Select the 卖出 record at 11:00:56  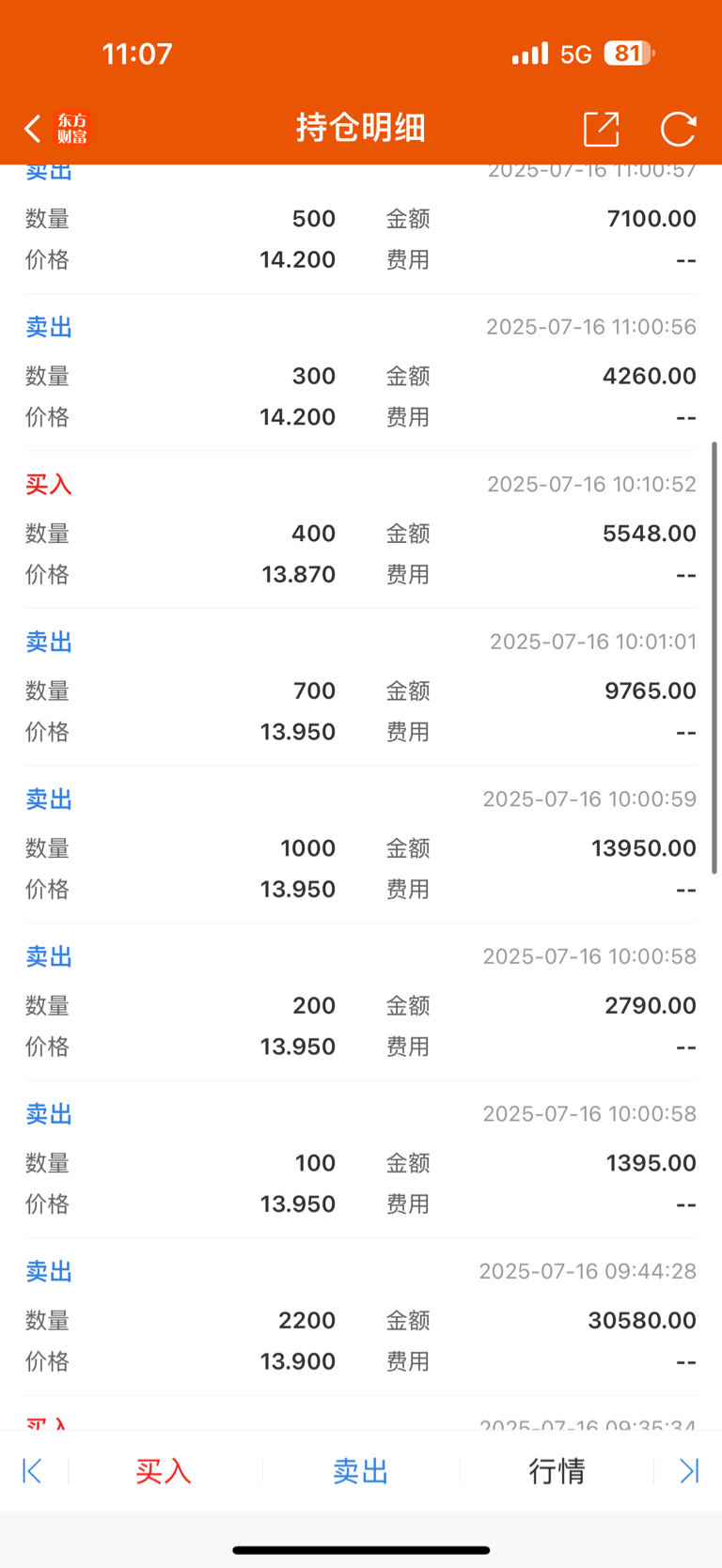361,372
